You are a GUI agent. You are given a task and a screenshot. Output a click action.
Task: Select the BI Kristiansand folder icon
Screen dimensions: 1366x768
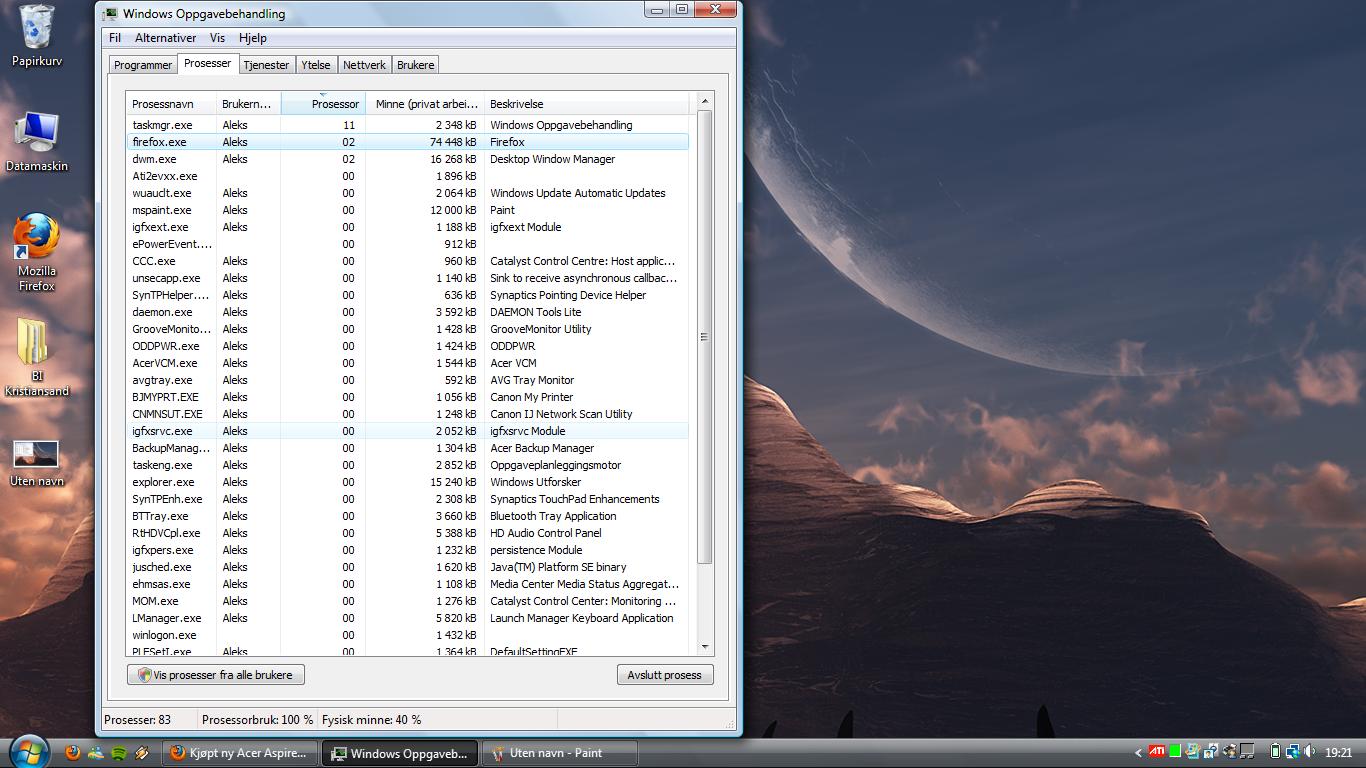click(x=37, y=357)
